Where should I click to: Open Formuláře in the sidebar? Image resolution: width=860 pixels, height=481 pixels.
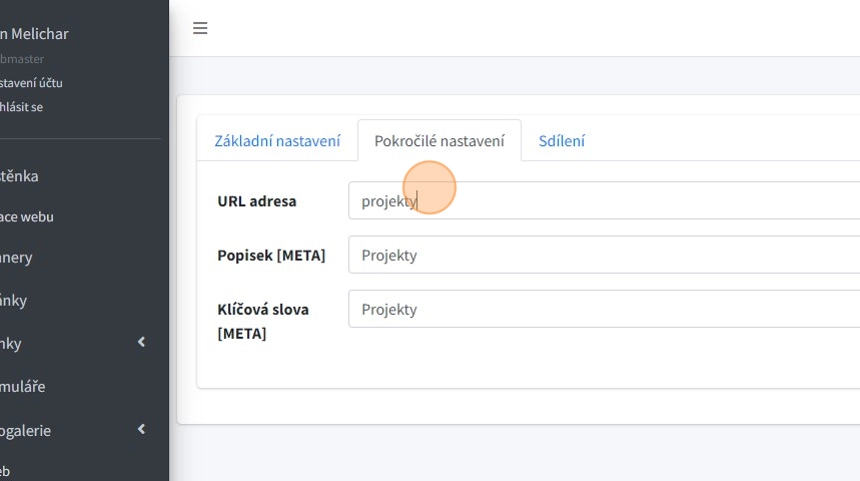(x=23, y=386)
